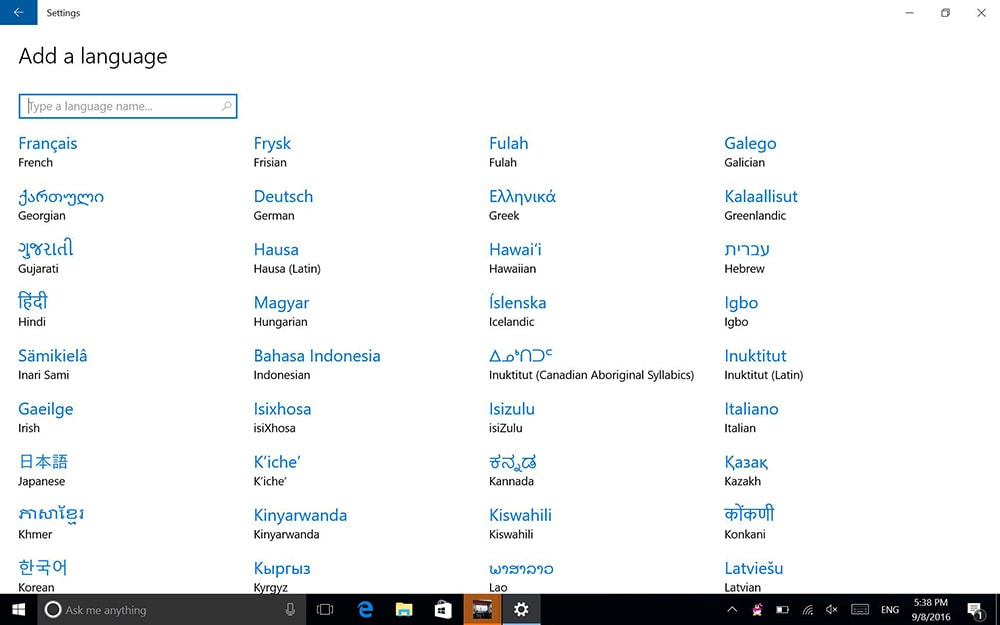
Task: Open the Windows Store taskbar icon
Action: pyautogui.click(x=443, y=609)
